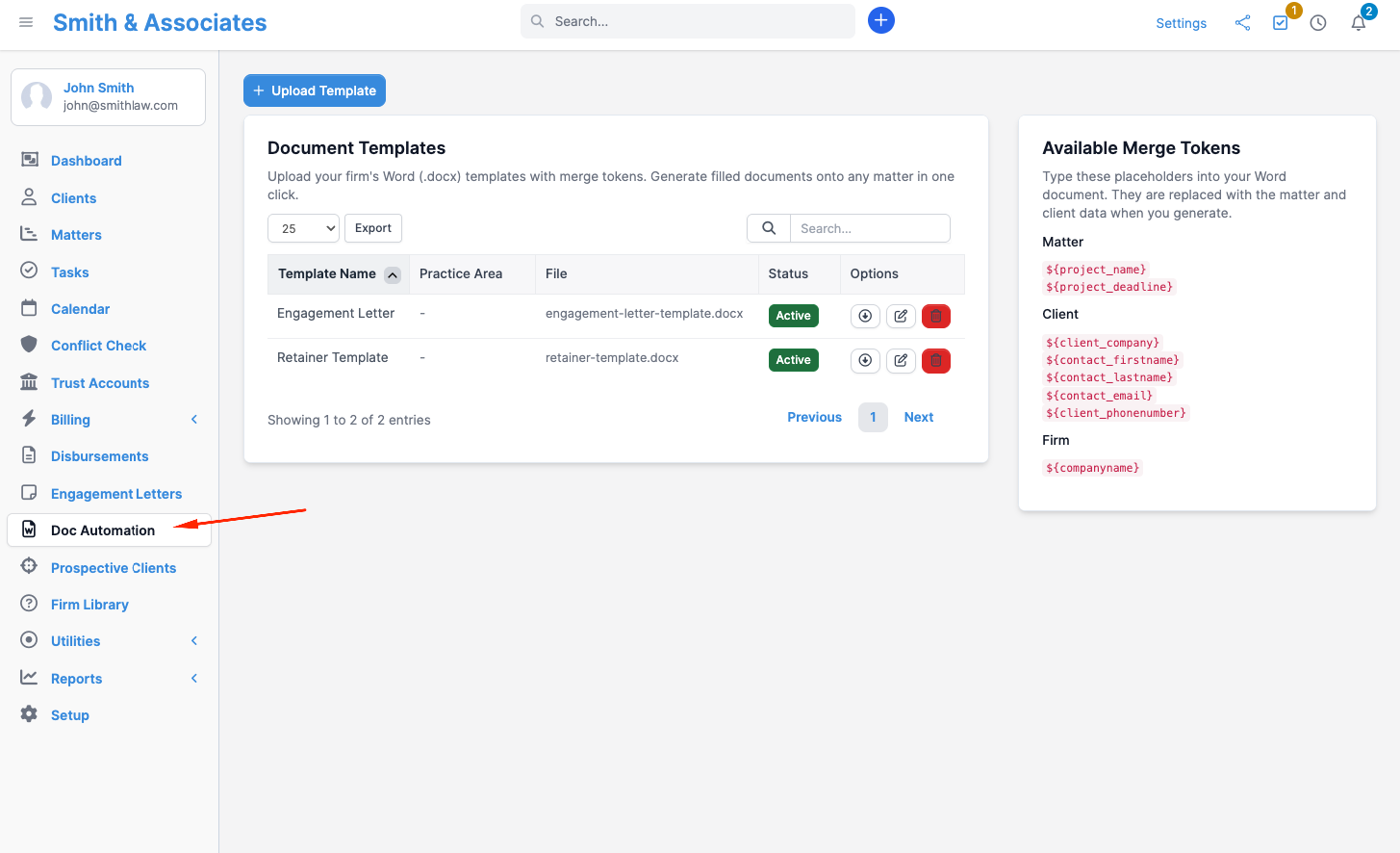Expand the Reports submenu chevron
The image size is (1400, 853).
click(x=194, y=679)
